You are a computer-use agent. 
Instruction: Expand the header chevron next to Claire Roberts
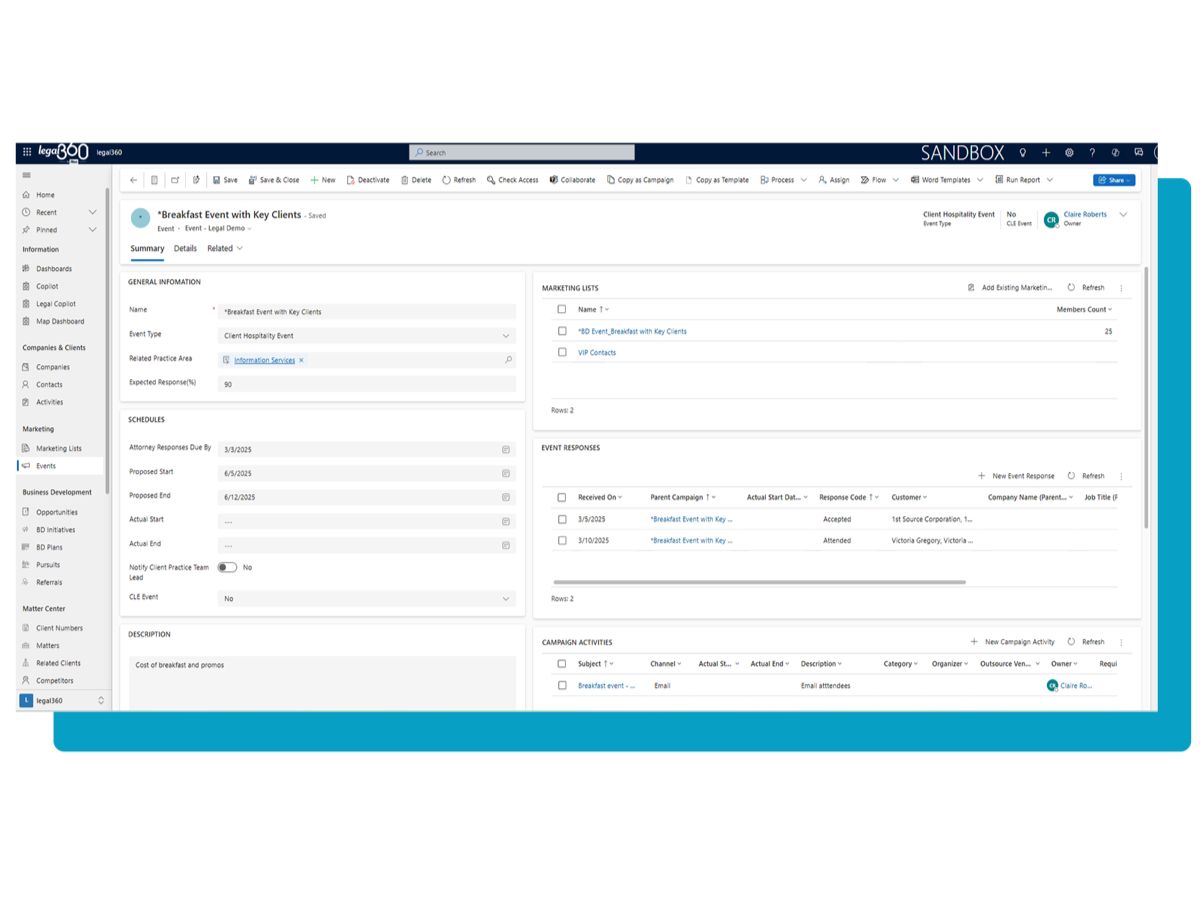click(x=1123, y=214)
